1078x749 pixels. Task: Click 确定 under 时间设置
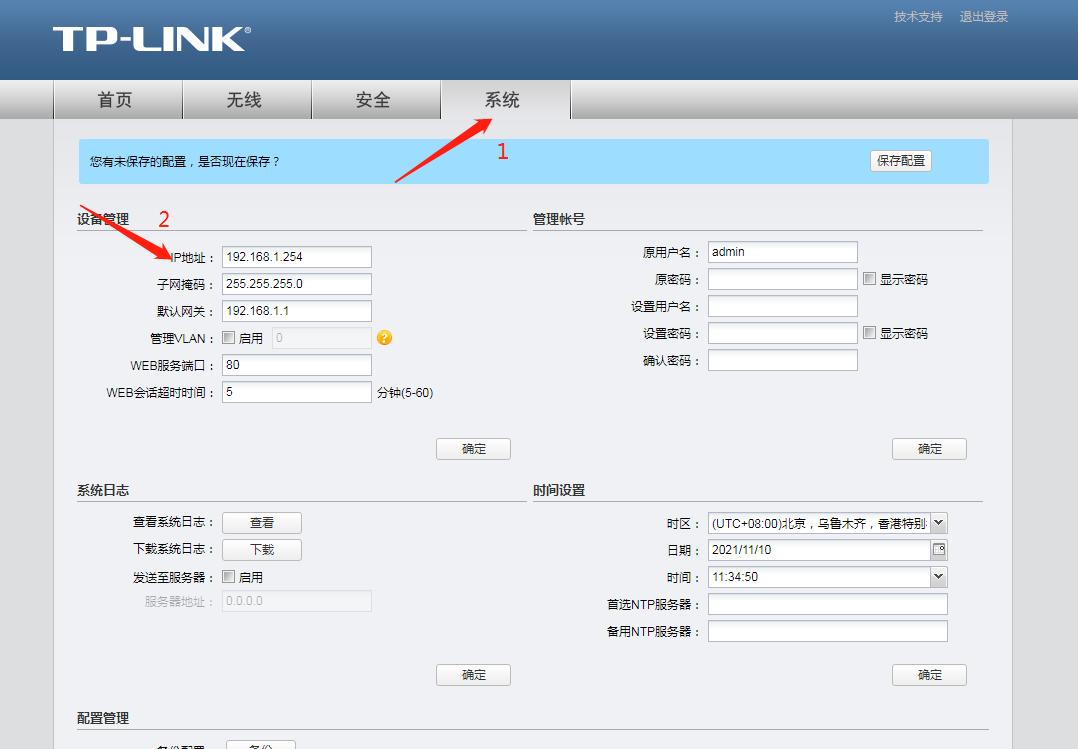click(929, 674)
